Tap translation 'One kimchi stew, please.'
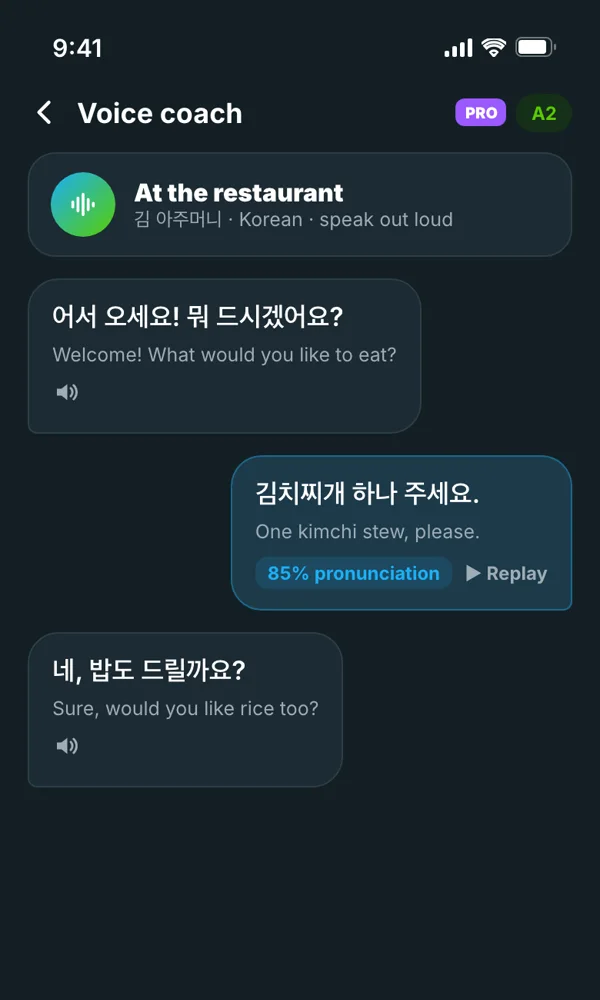600x1000 pixels. pos(367,531)
